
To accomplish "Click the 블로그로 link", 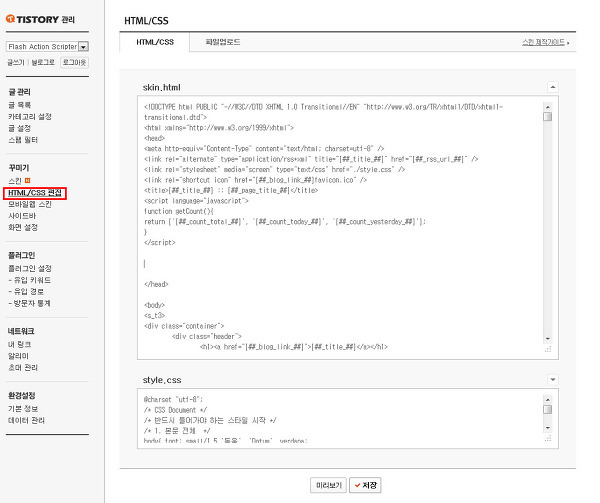I will pos(43,62).
